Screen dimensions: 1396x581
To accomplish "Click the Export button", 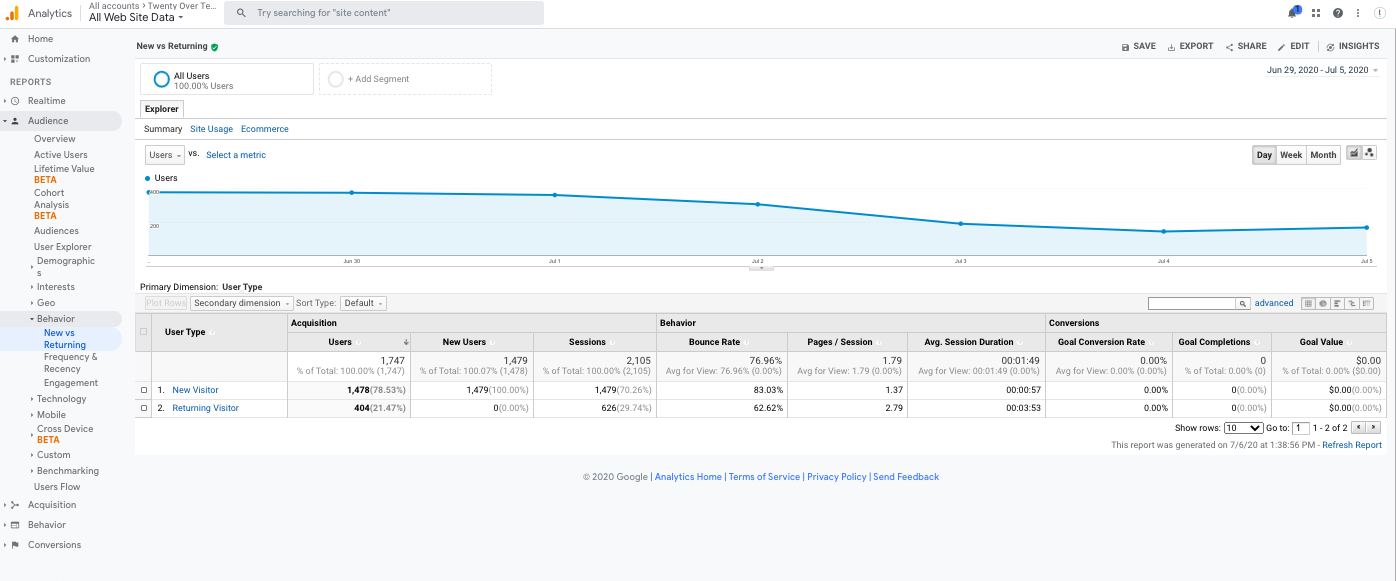I will coord(1190,46).
